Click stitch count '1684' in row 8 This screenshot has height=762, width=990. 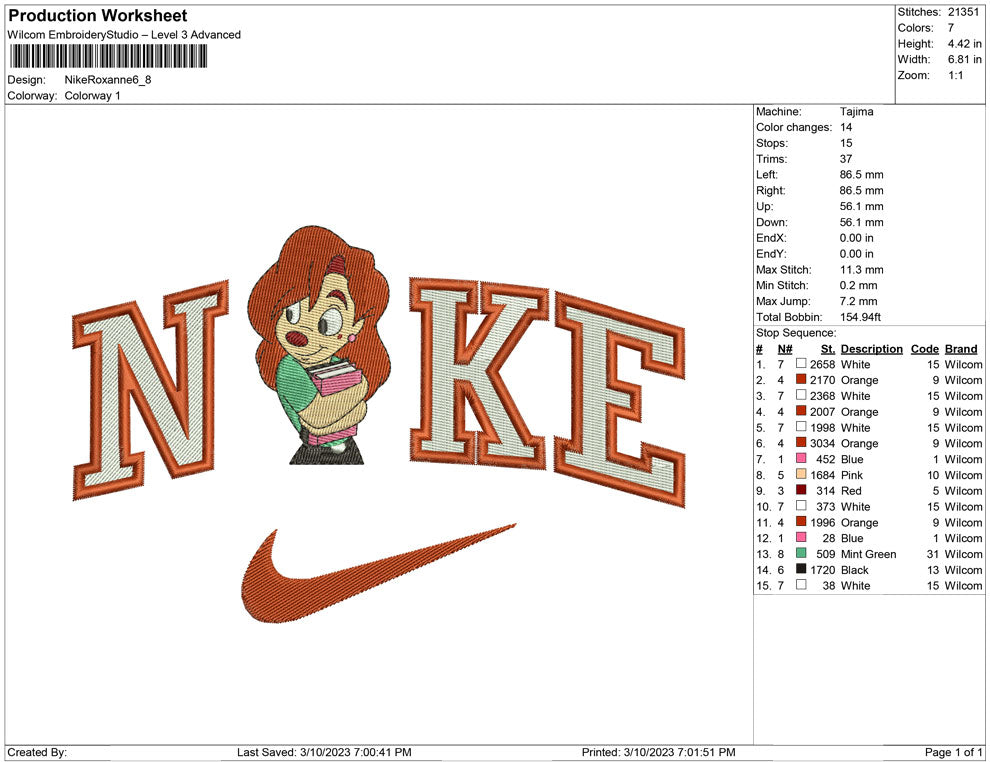(823, 475)
